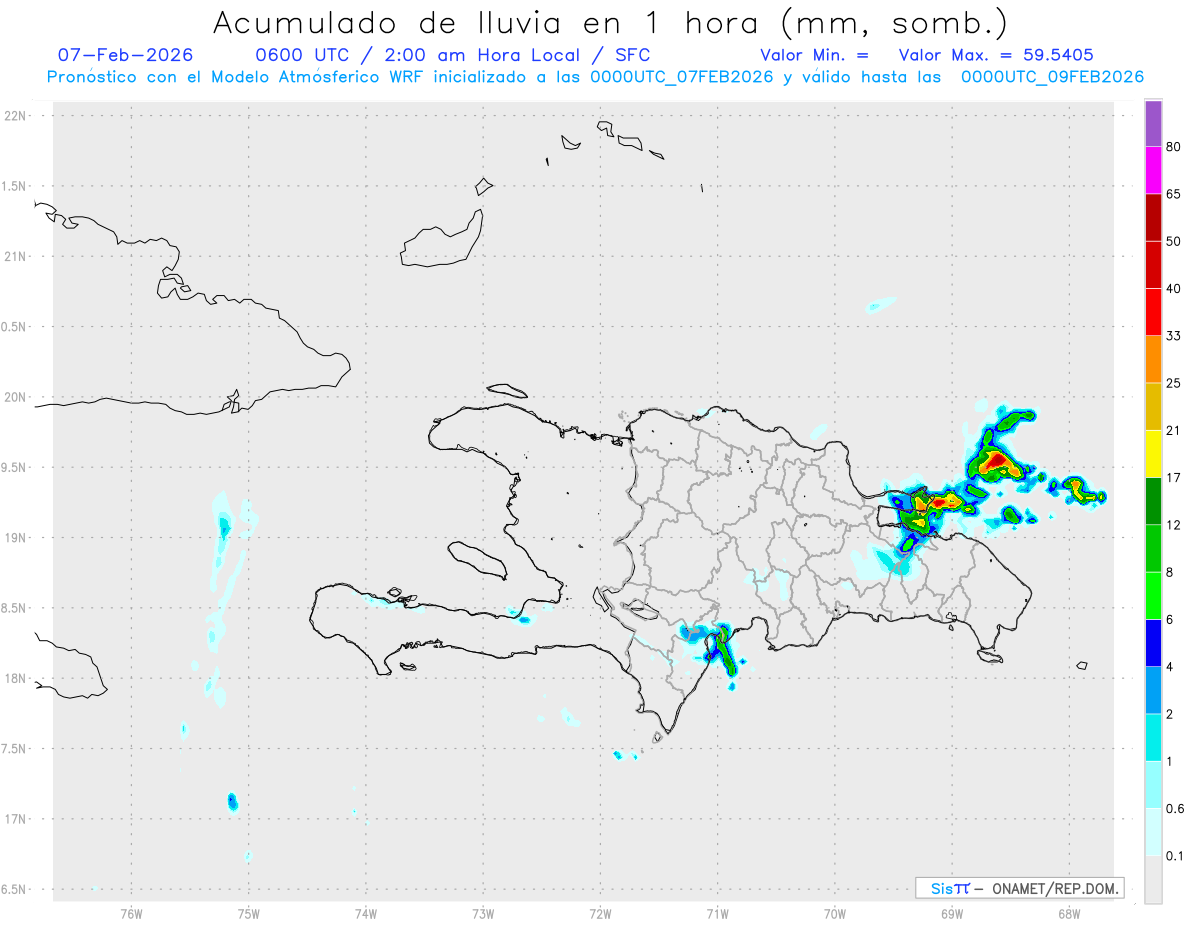
Task: Click the colorbar value label '33'
Action: [x=1174, y=336]
